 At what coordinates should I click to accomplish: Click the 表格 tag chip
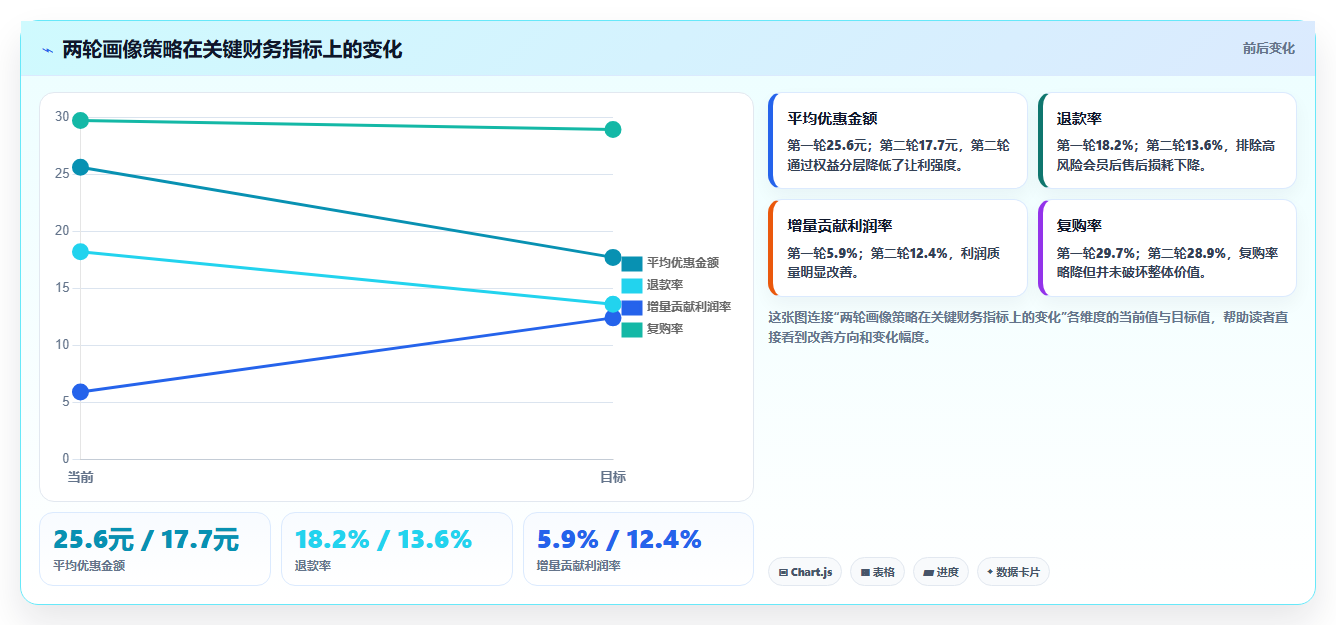(x=878, y=572)
